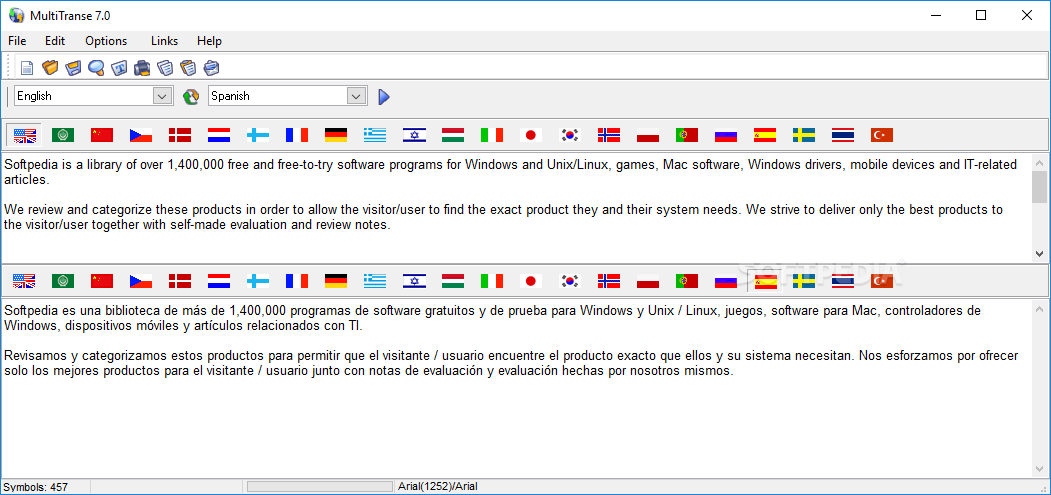Click the source text scrollbar thumb
The image size is (1051, 495).
[x=1039, y=186]
